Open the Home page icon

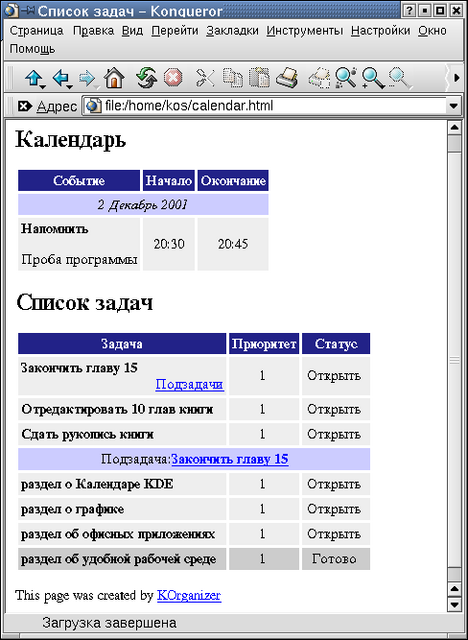click(114, 78)
